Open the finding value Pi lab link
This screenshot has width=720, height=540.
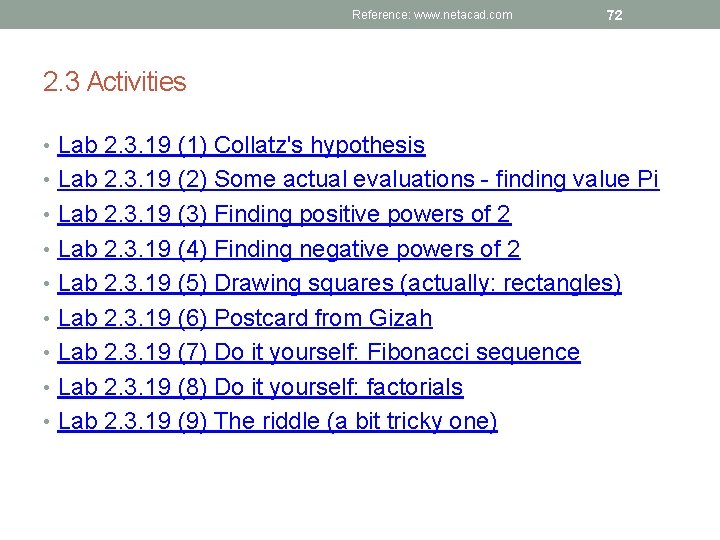pos(358,180)
